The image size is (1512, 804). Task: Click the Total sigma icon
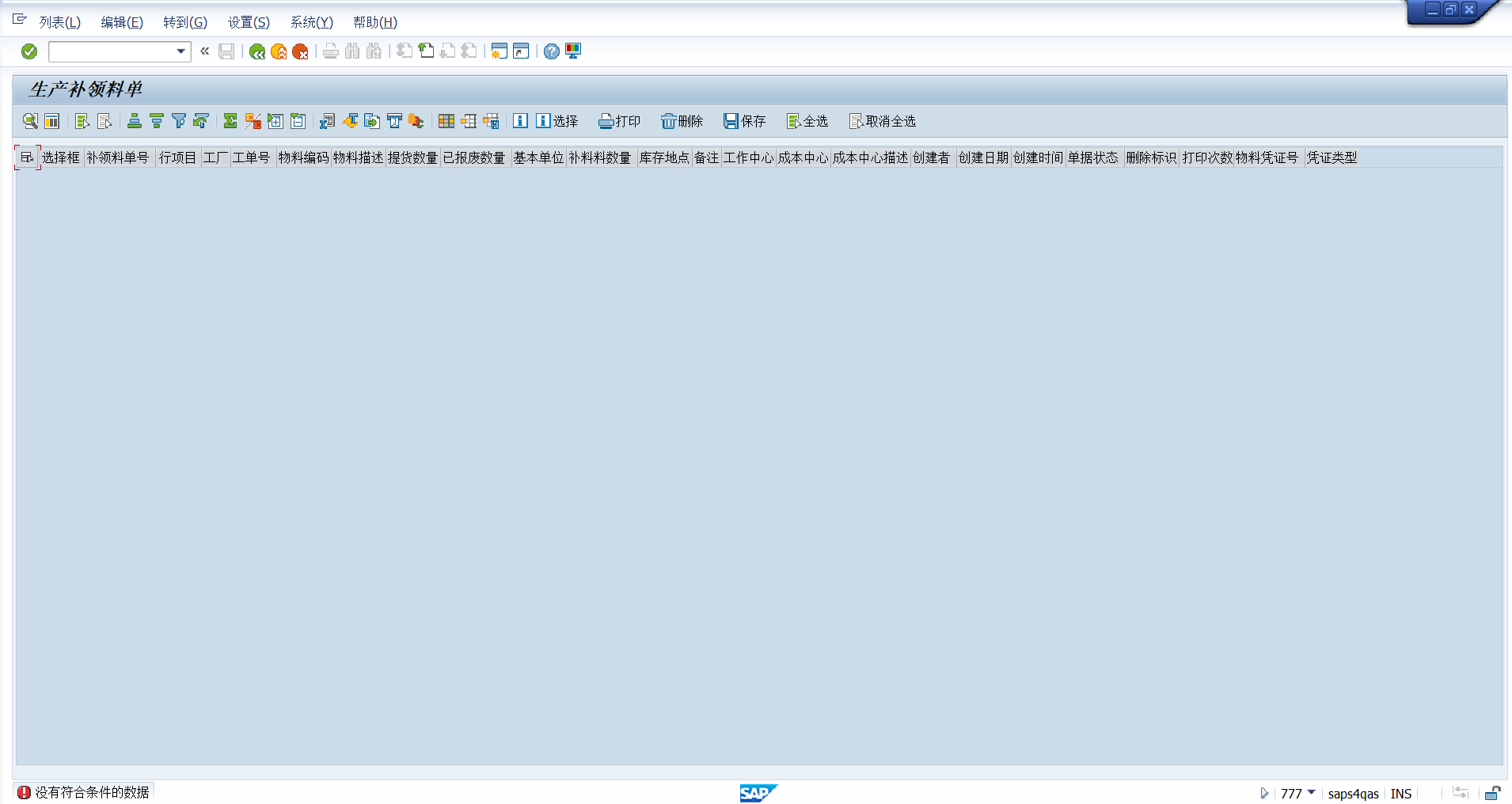coord(230,121)
